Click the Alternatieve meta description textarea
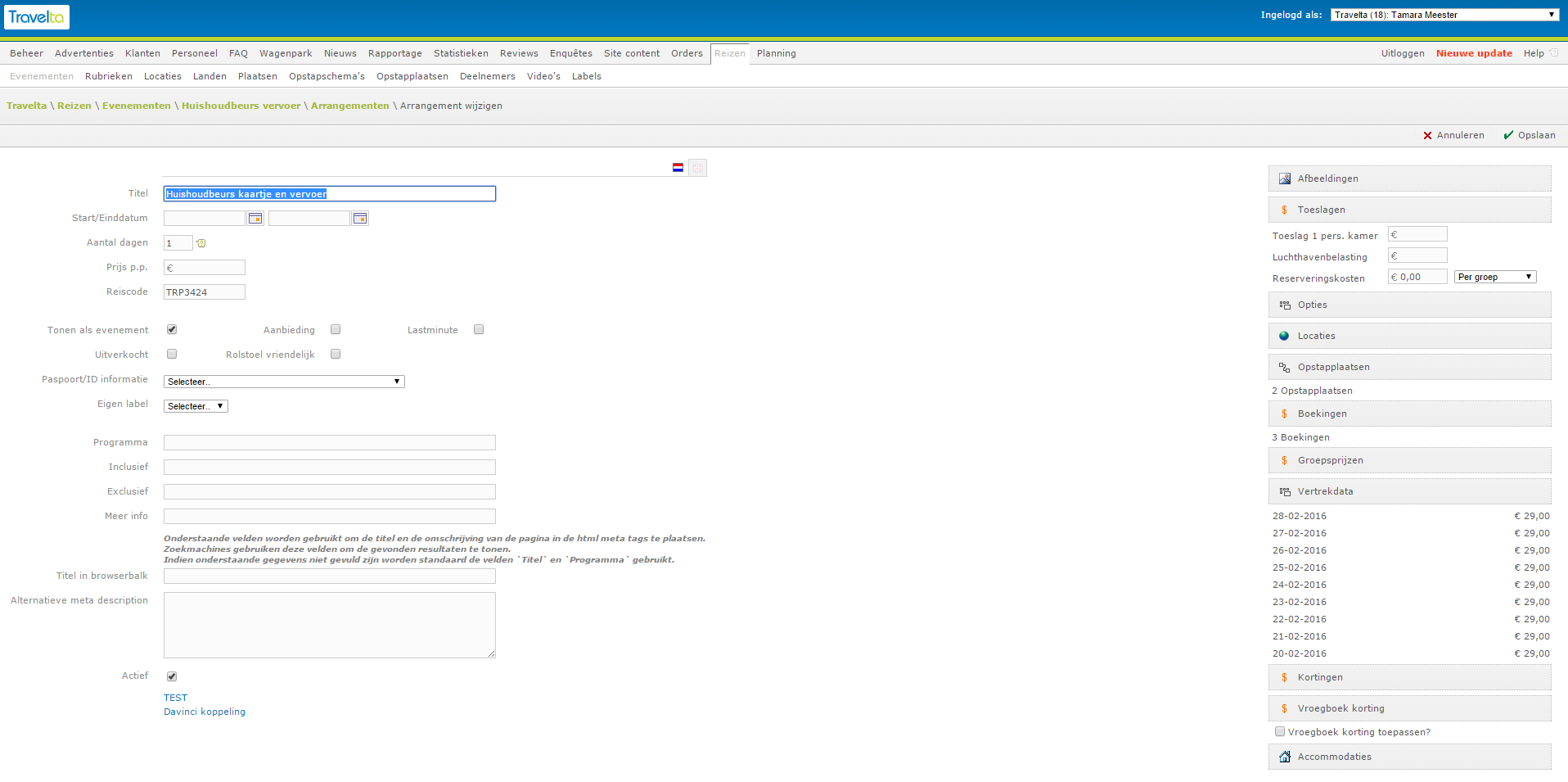Screen dimensions: 1568x782 330,626
